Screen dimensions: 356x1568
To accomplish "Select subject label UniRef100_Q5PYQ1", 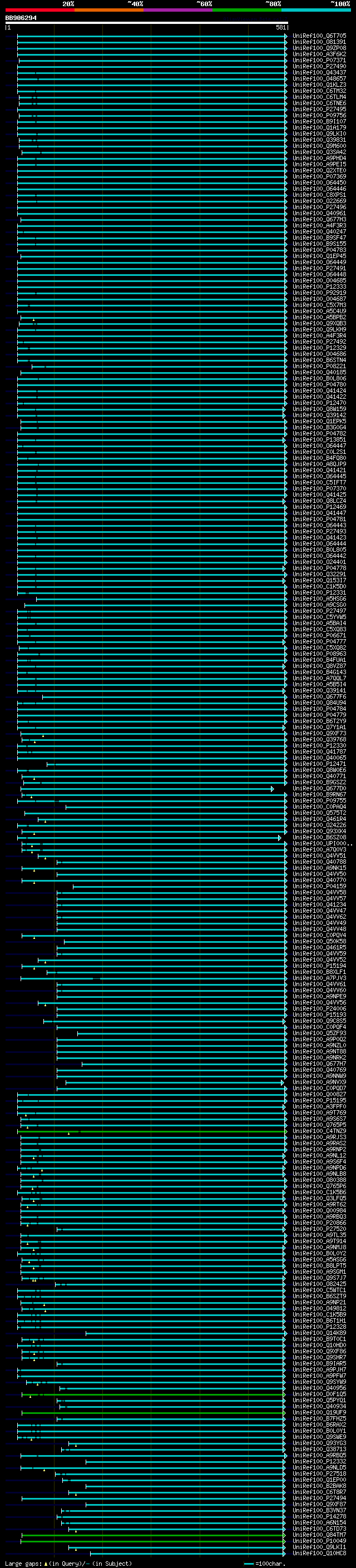I will point(319,1401).
